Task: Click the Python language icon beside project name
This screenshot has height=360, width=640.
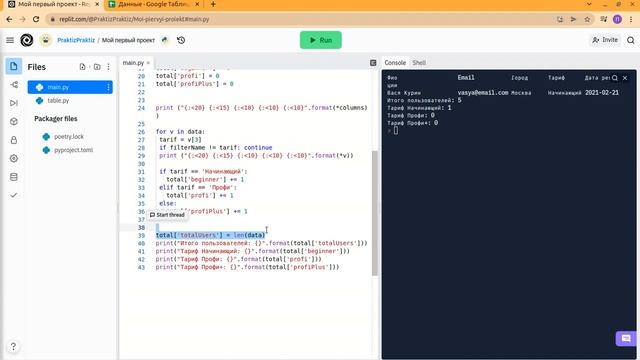Action: click(x=165, y=40)
